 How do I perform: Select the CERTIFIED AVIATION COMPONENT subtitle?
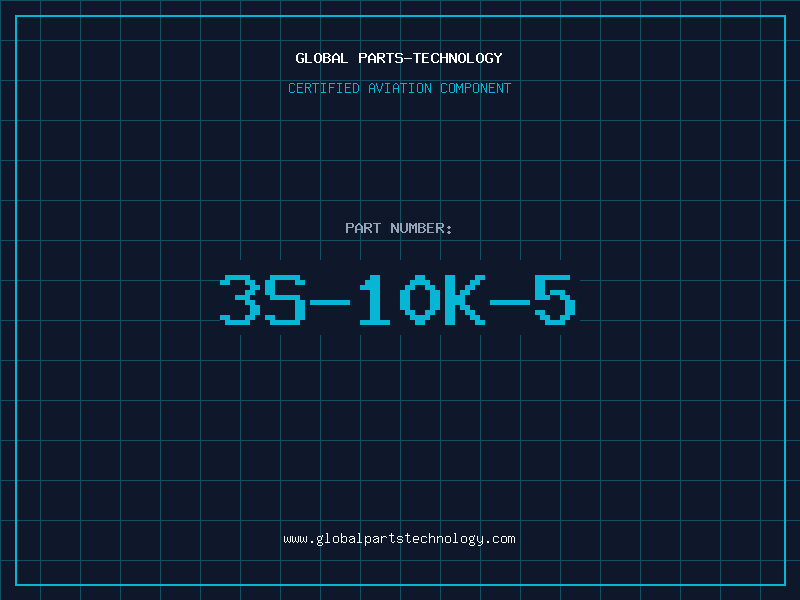point(399,88)
